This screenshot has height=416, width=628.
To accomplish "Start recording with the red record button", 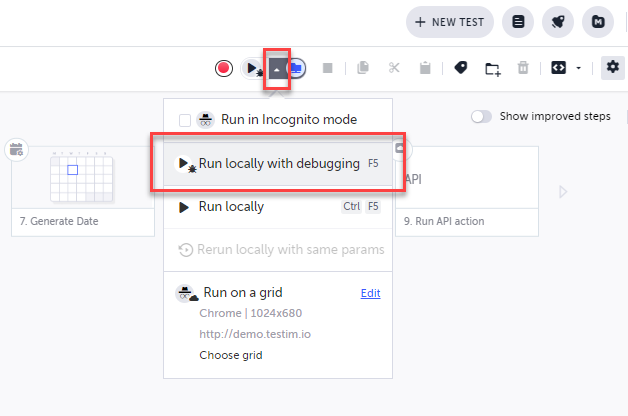I will coord(223,68).
